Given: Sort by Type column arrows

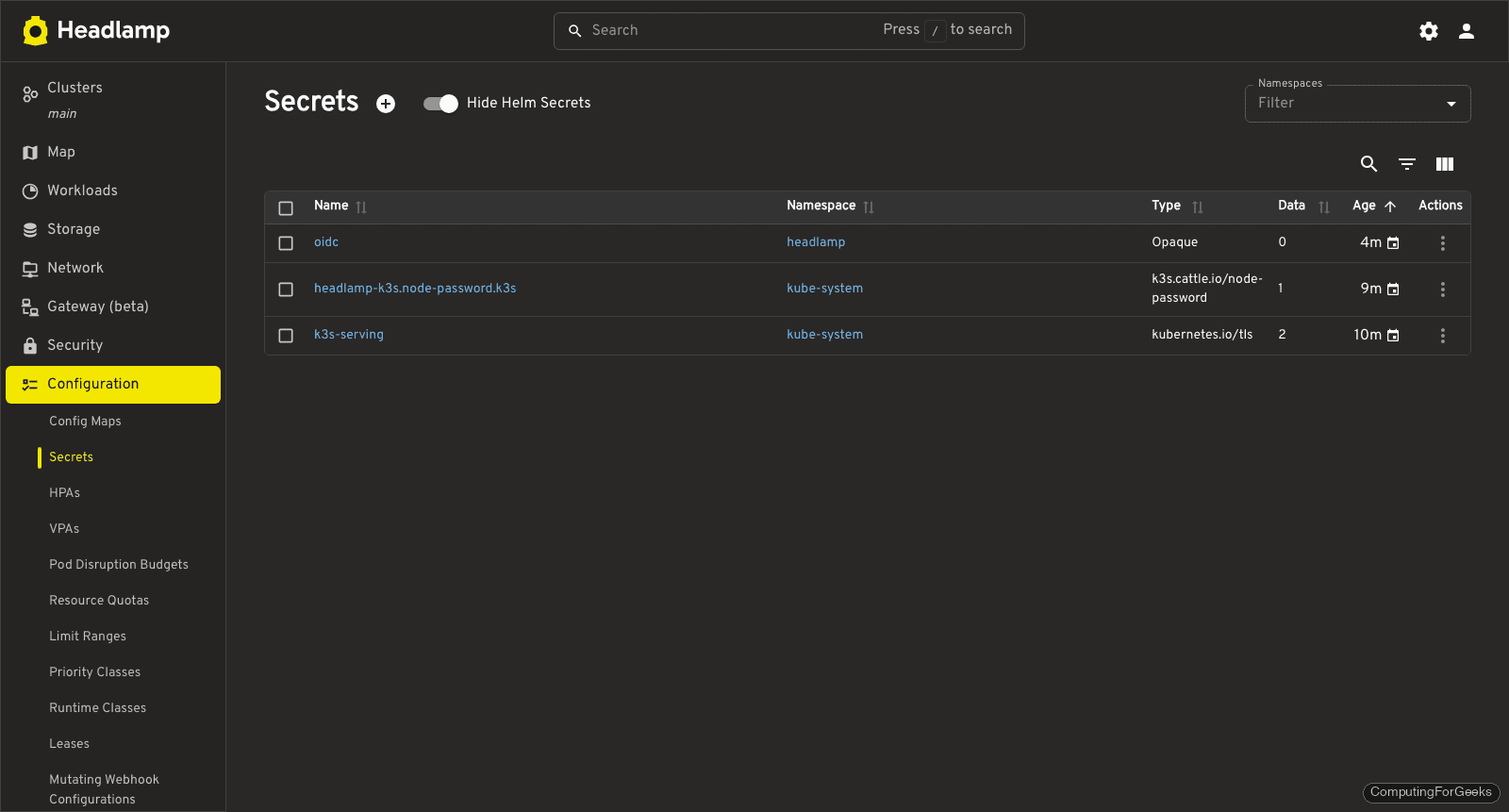Looking at the screenshot, I should 1198,207.
